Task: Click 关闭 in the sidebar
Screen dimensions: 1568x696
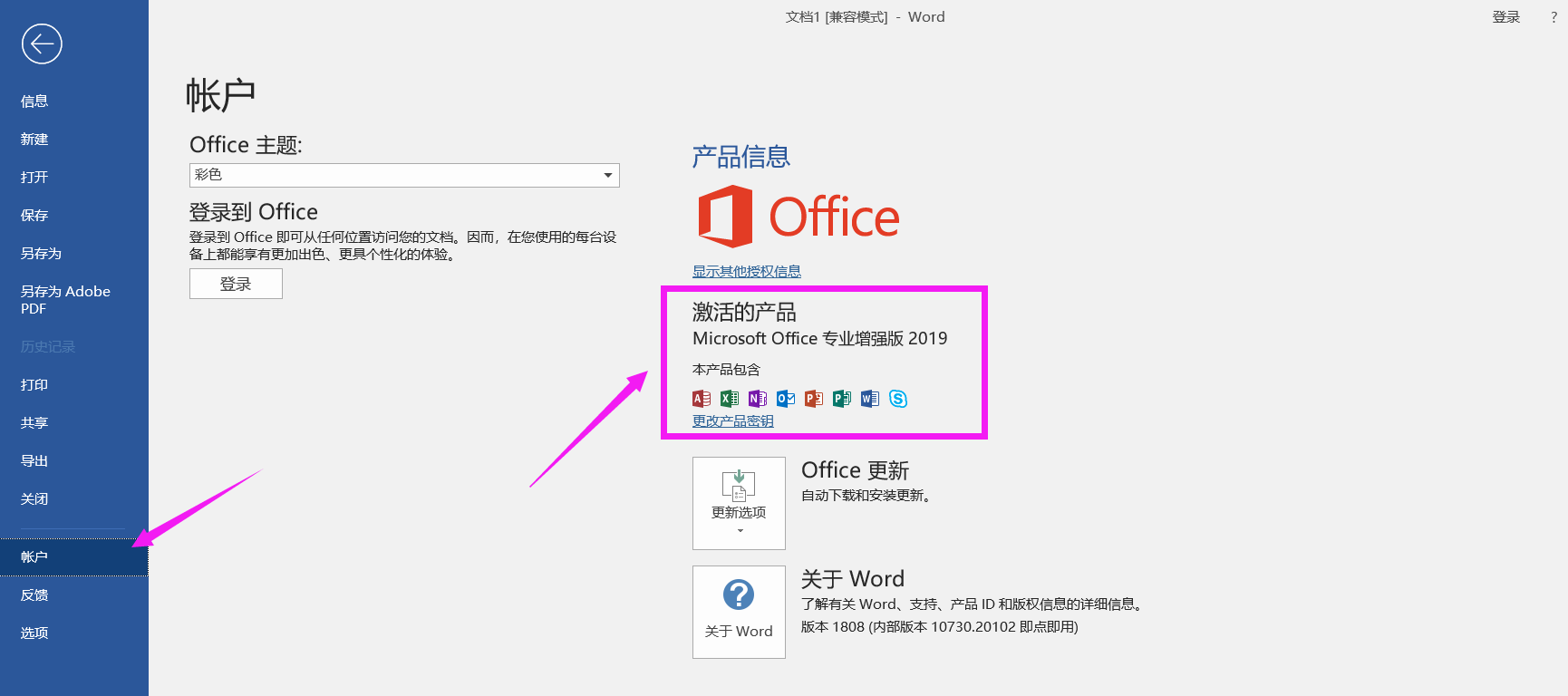Action: coord(74,498)
